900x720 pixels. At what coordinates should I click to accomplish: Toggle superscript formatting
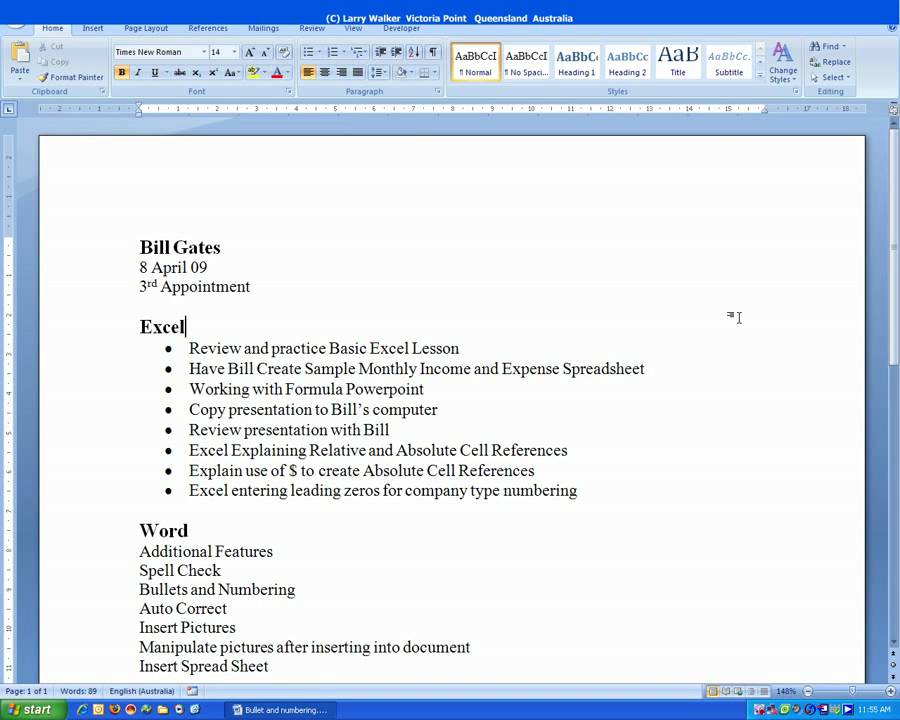213,72
